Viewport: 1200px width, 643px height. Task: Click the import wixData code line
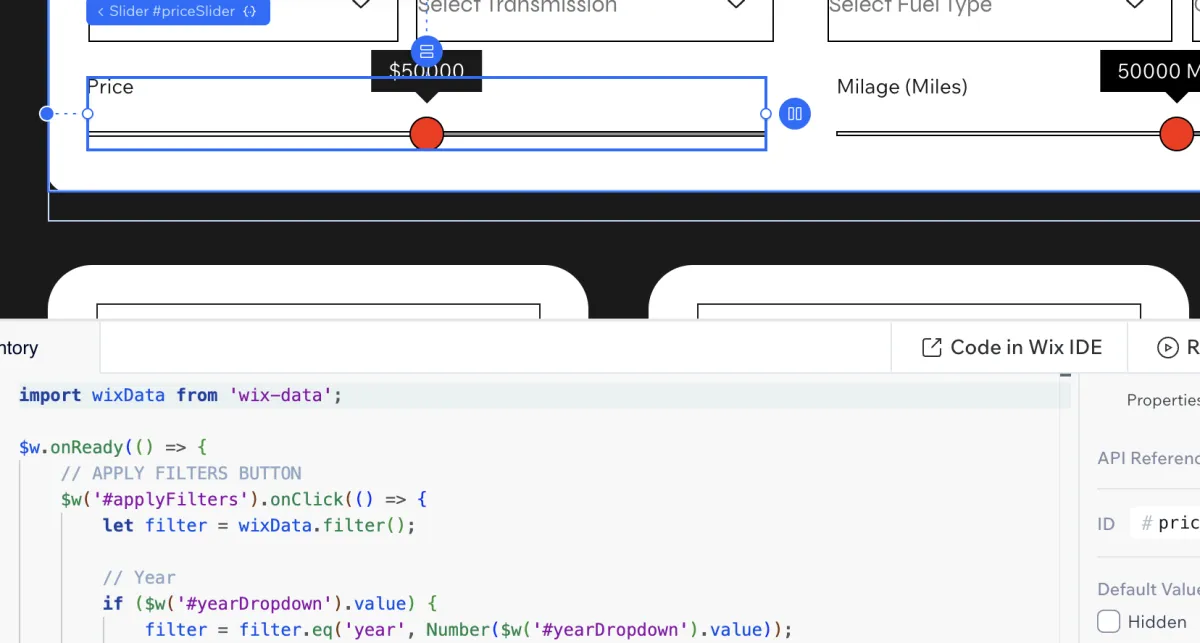[x=180, y=395]
